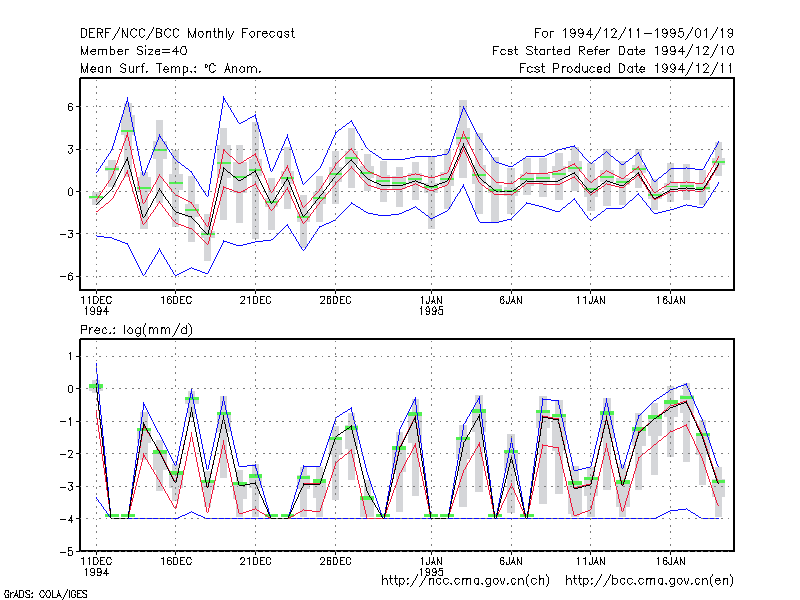800x600 pixels.
Task: Click the Prec.: log(mm/d) label
Action: tap(136, 330)
